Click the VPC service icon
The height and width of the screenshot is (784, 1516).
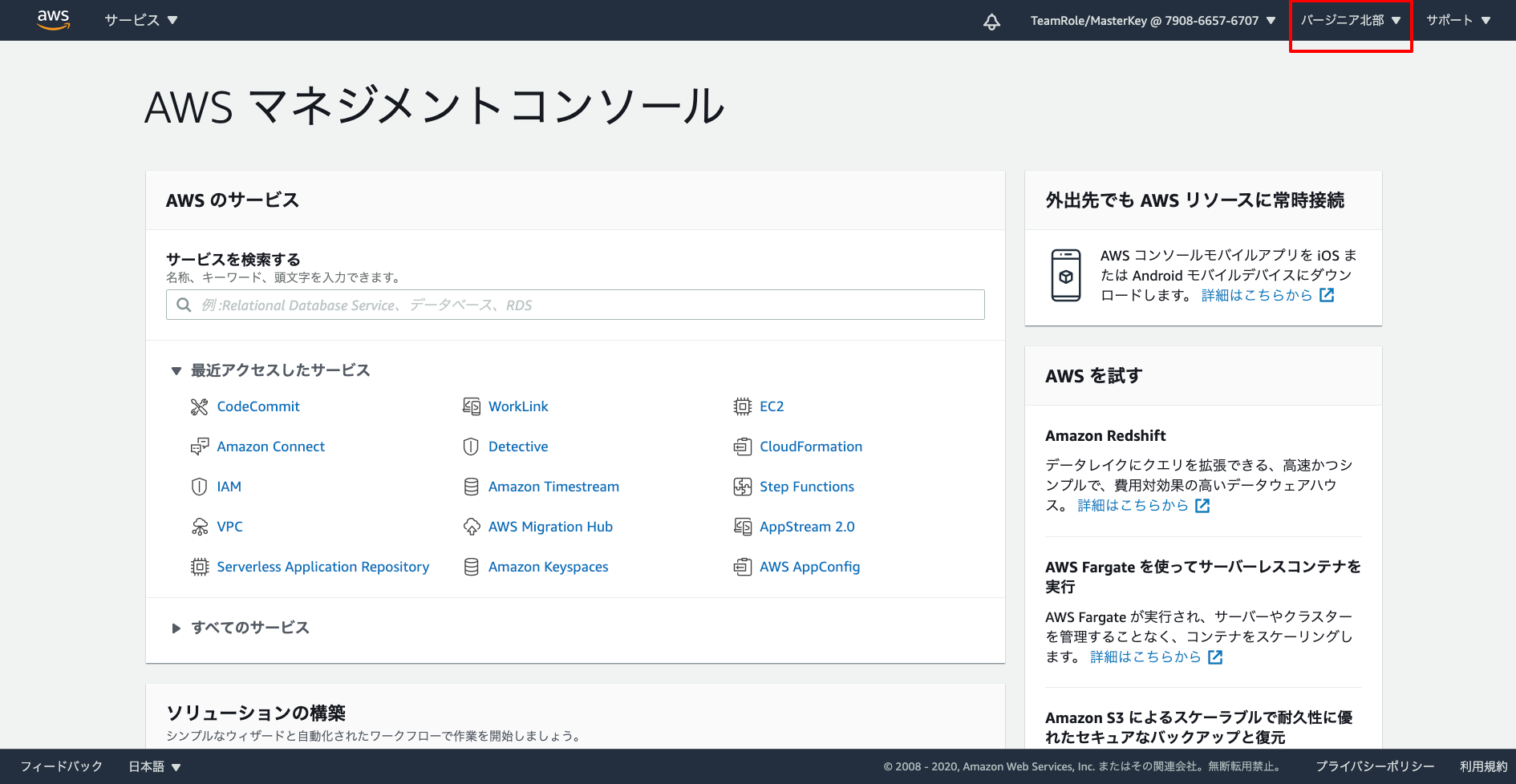pyautogui.click(x=199, y=527)
